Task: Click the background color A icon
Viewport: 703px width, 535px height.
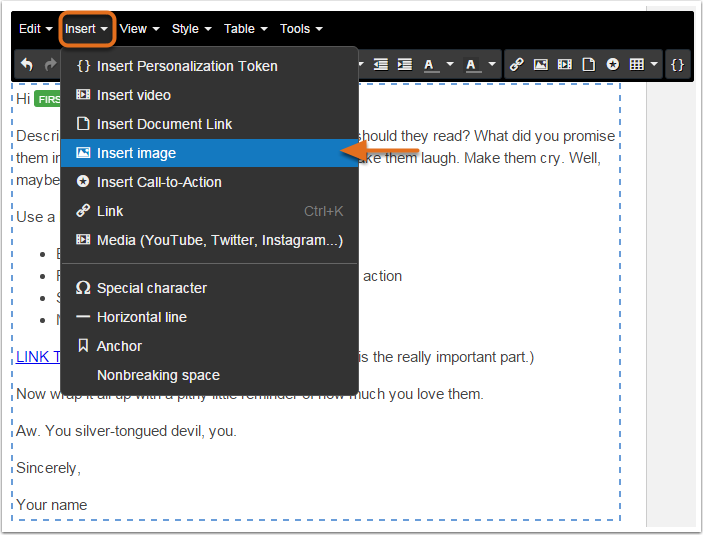Action: pos(471,65)
